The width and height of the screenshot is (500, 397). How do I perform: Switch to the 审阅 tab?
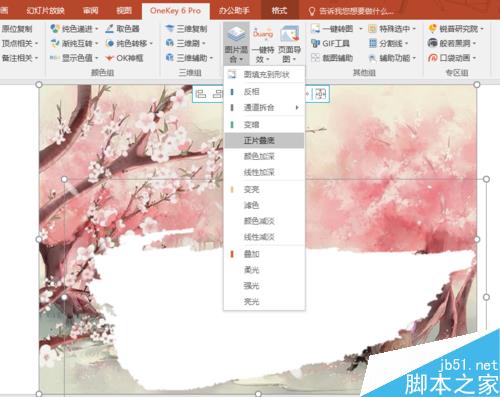click(91, 11)
